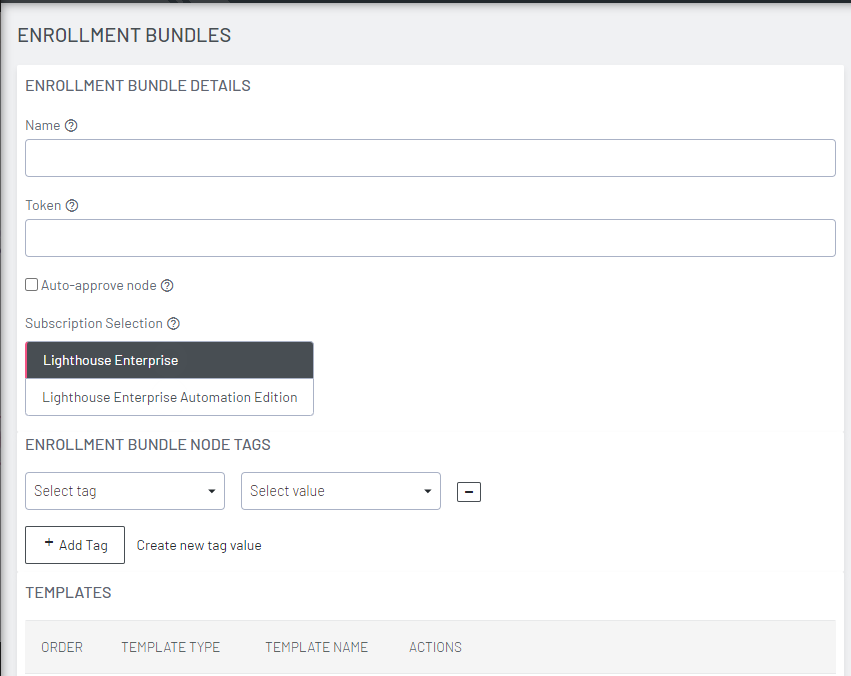Screen dimensions: 851x676
Task: Click the TEMPLATE TYPE column header
Action: point(170,647)
